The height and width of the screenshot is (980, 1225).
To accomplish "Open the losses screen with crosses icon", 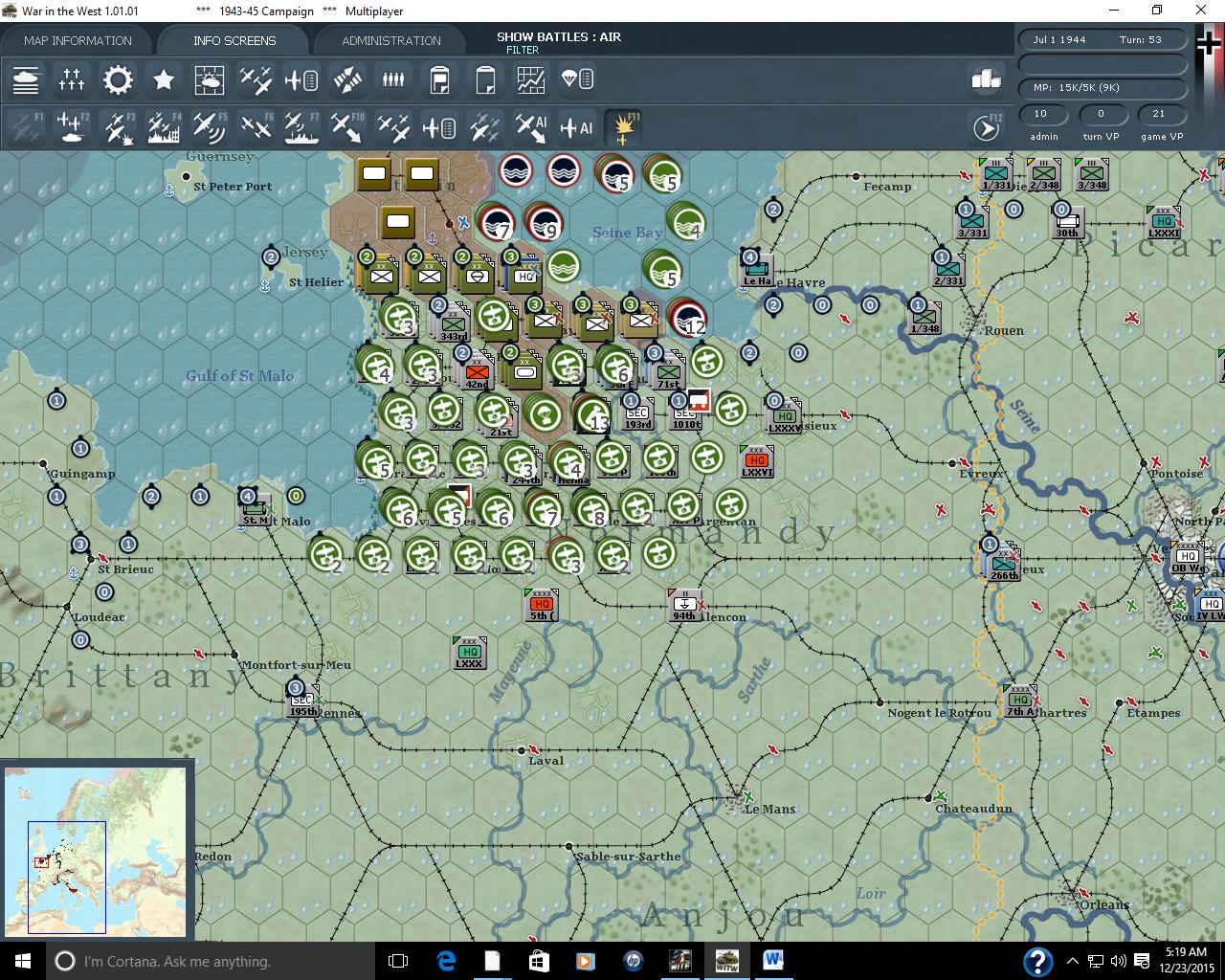I will coord(72,79).
